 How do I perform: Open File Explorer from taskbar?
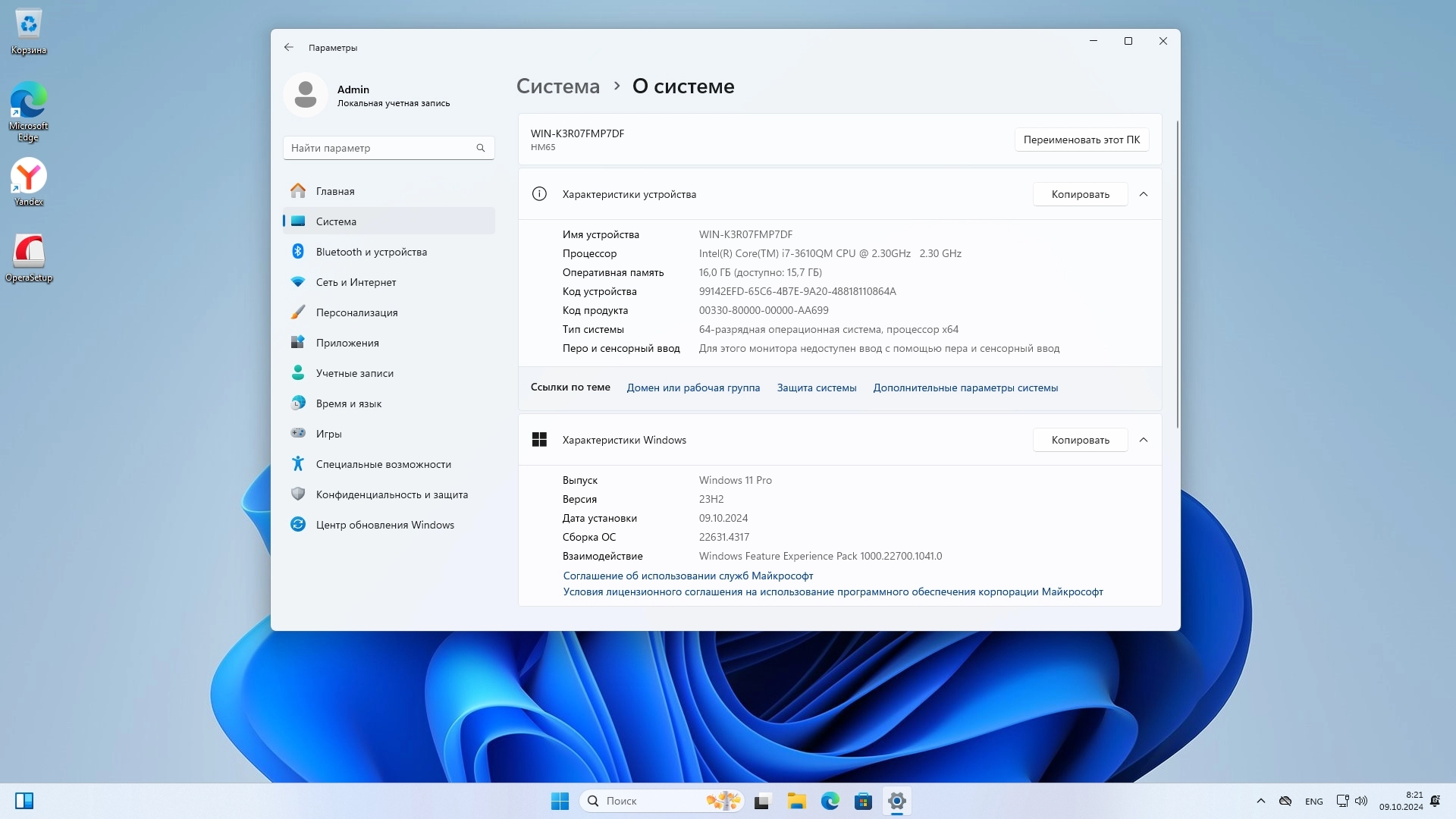click(x=796, y=801)
